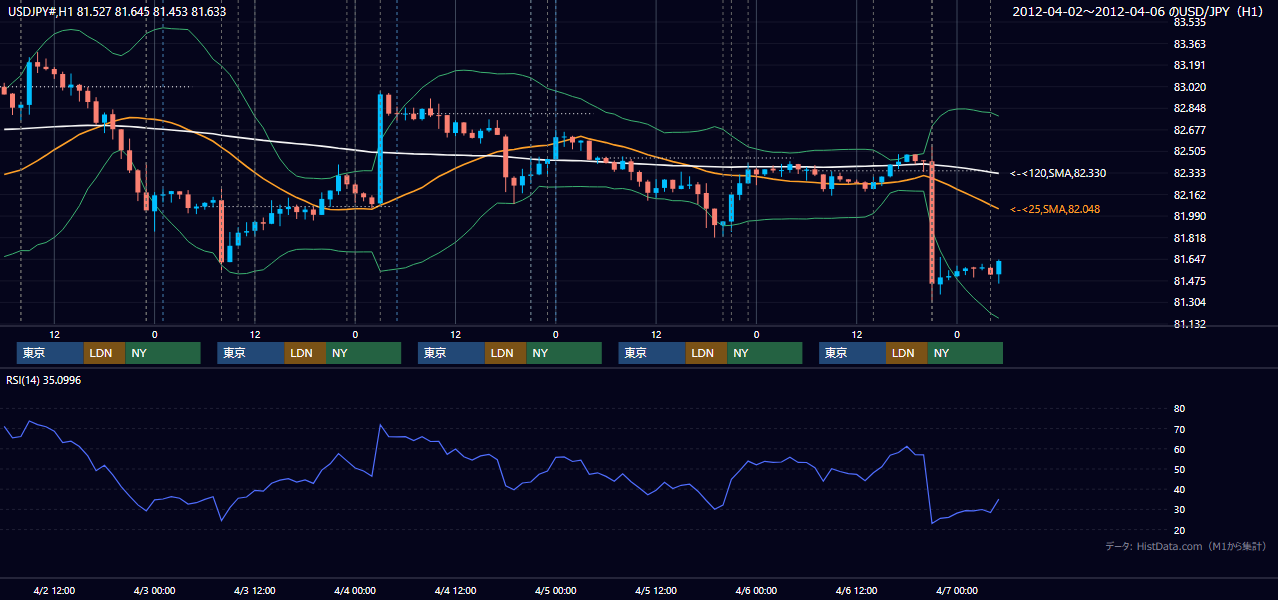This screenshot has height=600, width=1278.
Task: Click the RSI scale value 80
Action: [x=1179, y=409]
